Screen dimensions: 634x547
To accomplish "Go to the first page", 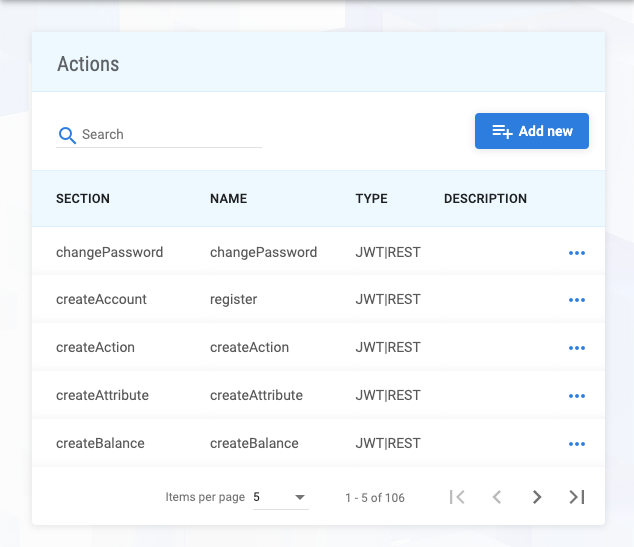I will (x=457, y=497).
